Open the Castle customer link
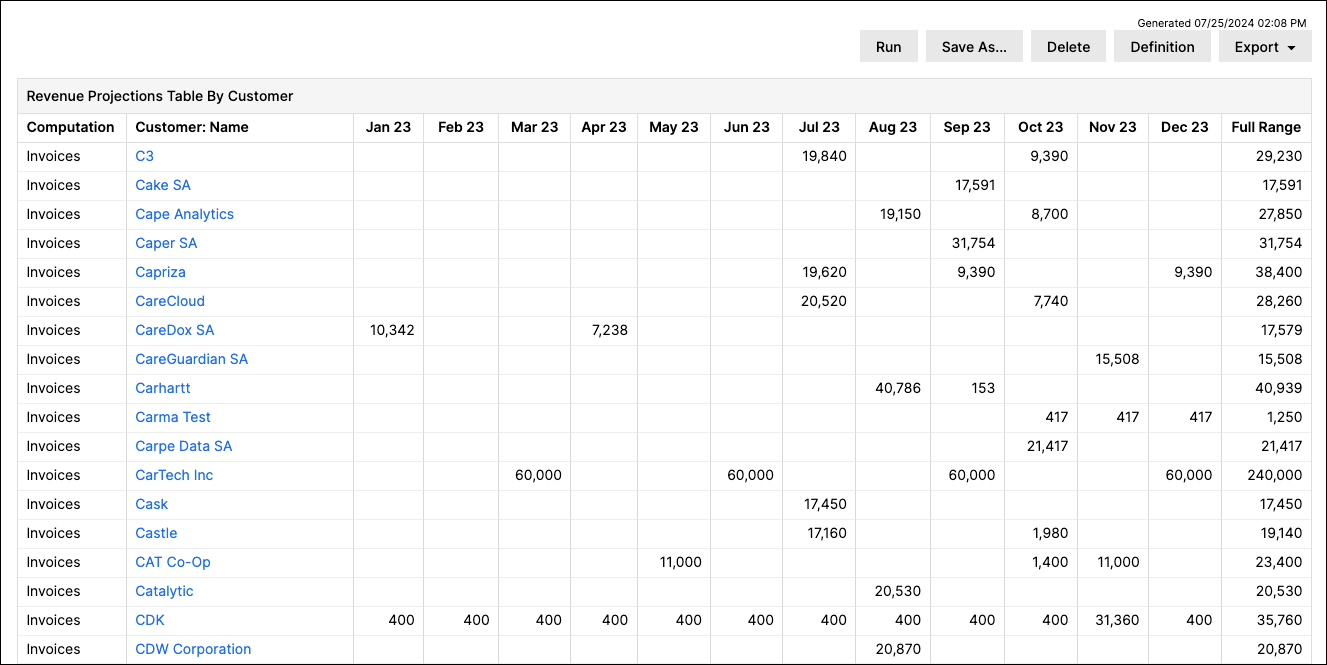This screenshot has height=665, width=1327. pyautogui.click(x=156, y=533)
